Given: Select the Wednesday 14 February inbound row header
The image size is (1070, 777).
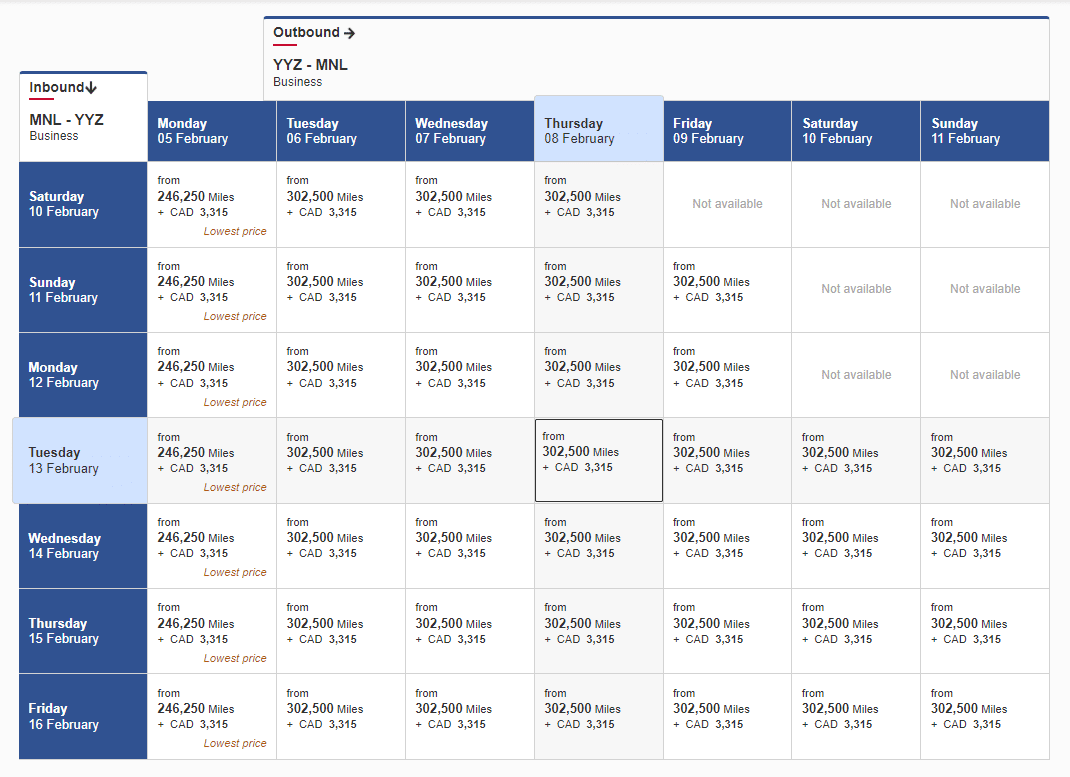Looking at the screenshot, I should [82, 546].
